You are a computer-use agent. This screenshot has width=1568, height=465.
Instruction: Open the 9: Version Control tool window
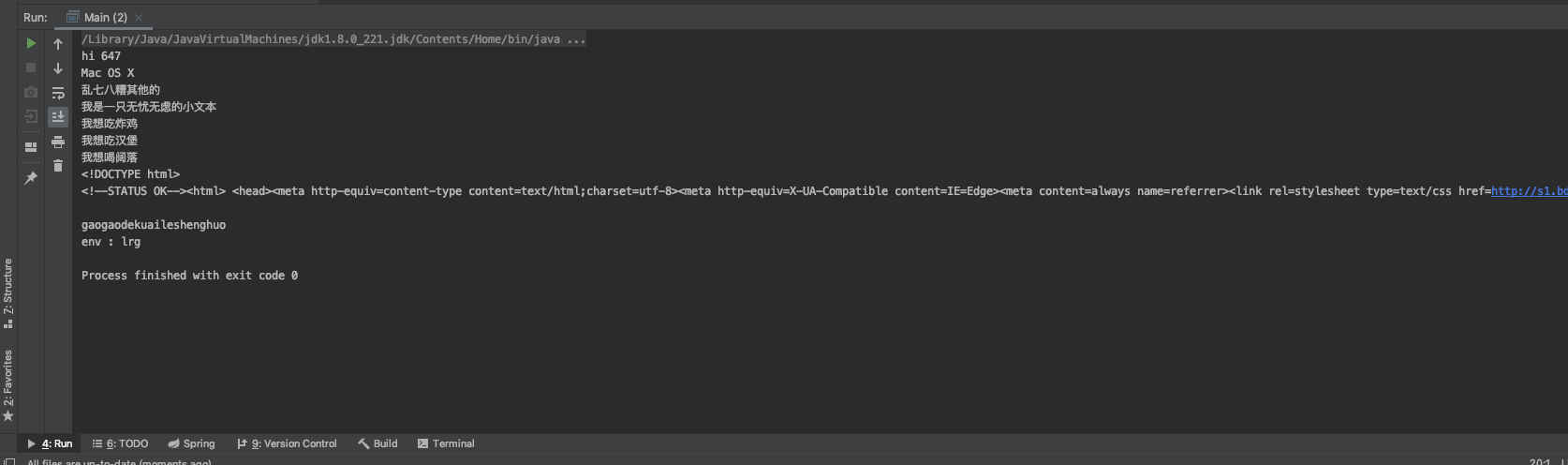click(287, 443)
